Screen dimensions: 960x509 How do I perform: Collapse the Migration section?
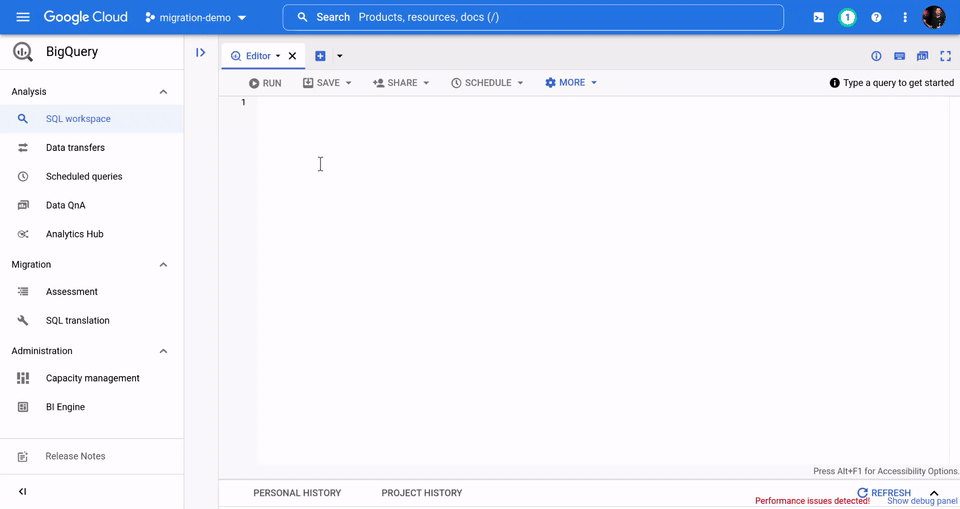[x=163, y=265]
